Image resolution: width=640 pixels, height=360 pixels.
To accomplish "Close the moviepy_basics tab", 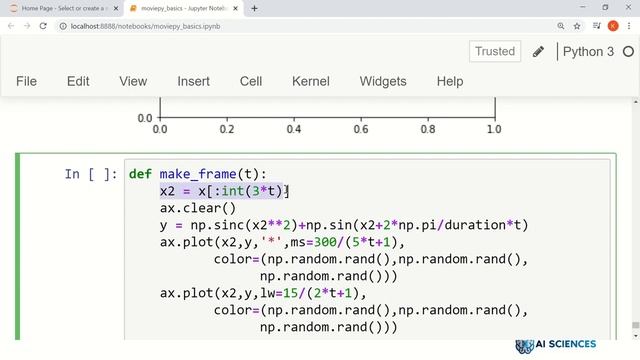I will click(236, 8).
